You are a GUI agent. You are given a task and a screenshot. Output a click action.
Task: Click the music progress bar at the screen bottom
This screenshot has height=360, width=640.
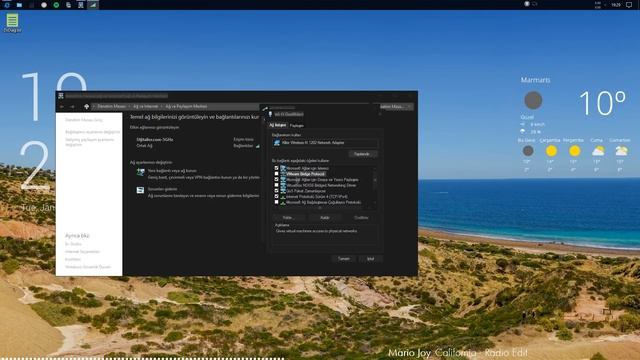tap(142, 358)
